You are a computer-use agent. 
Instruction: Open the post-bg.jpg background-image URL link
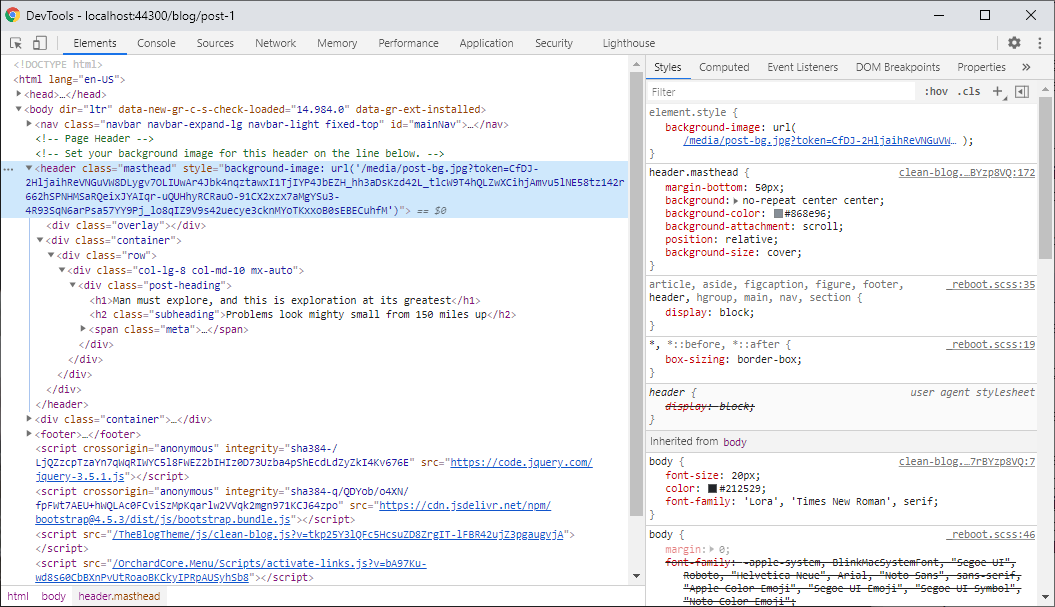point(819,141)
